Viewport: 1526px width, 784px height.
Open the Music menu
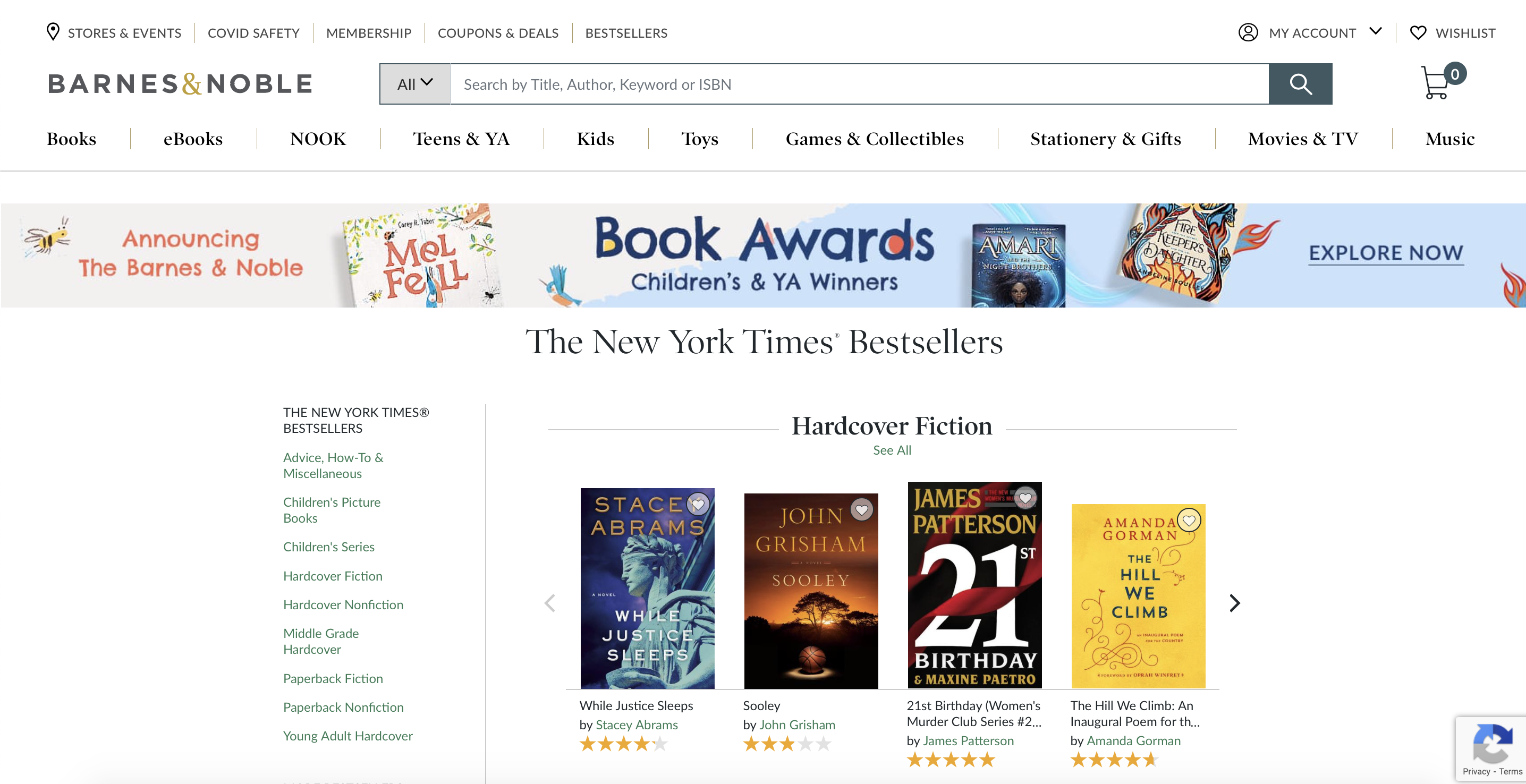1449,139
